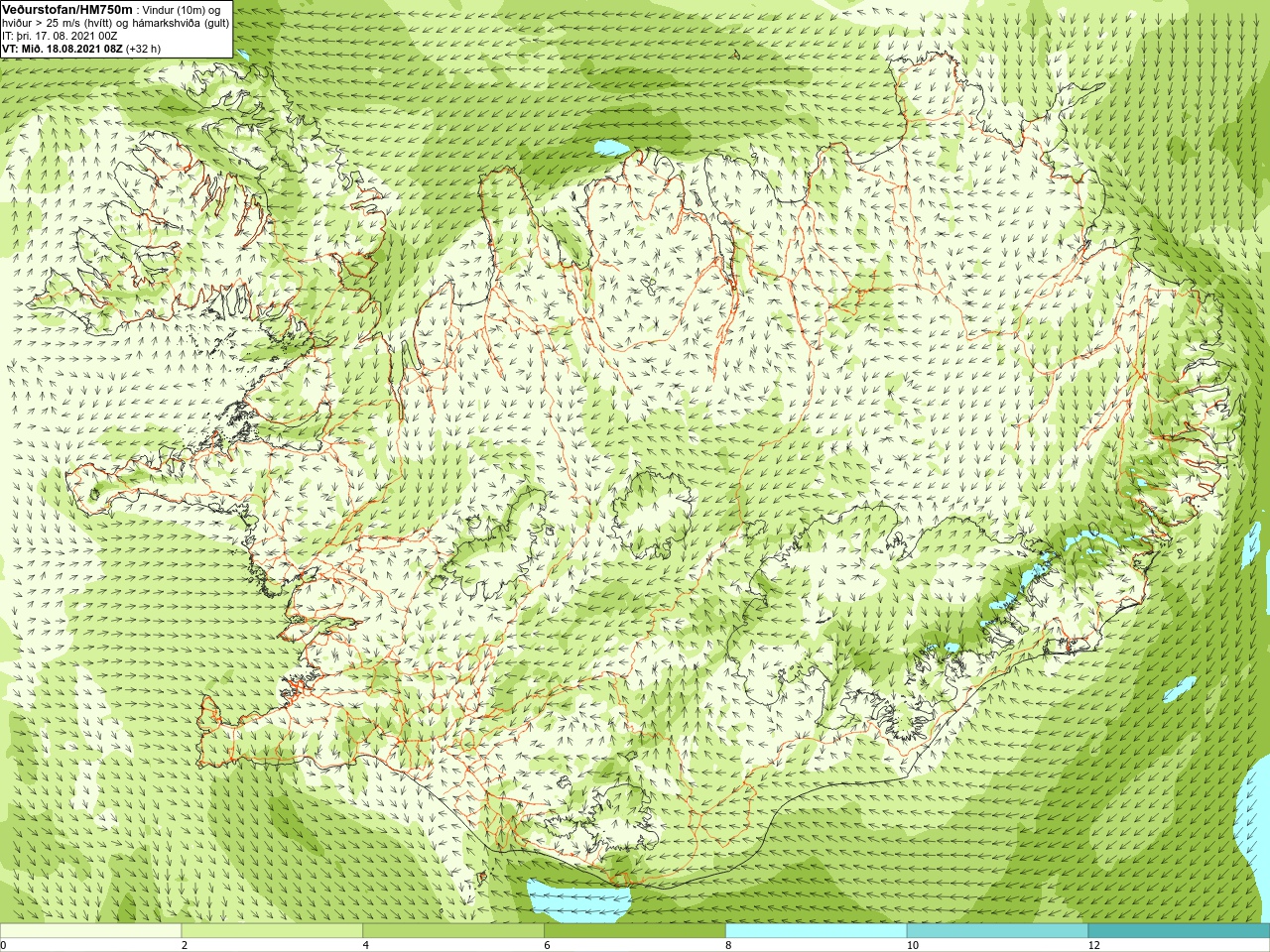Click the light cyan 8–10 color bar segment
Screen dimensions: 1270x952
click(817, 931)
